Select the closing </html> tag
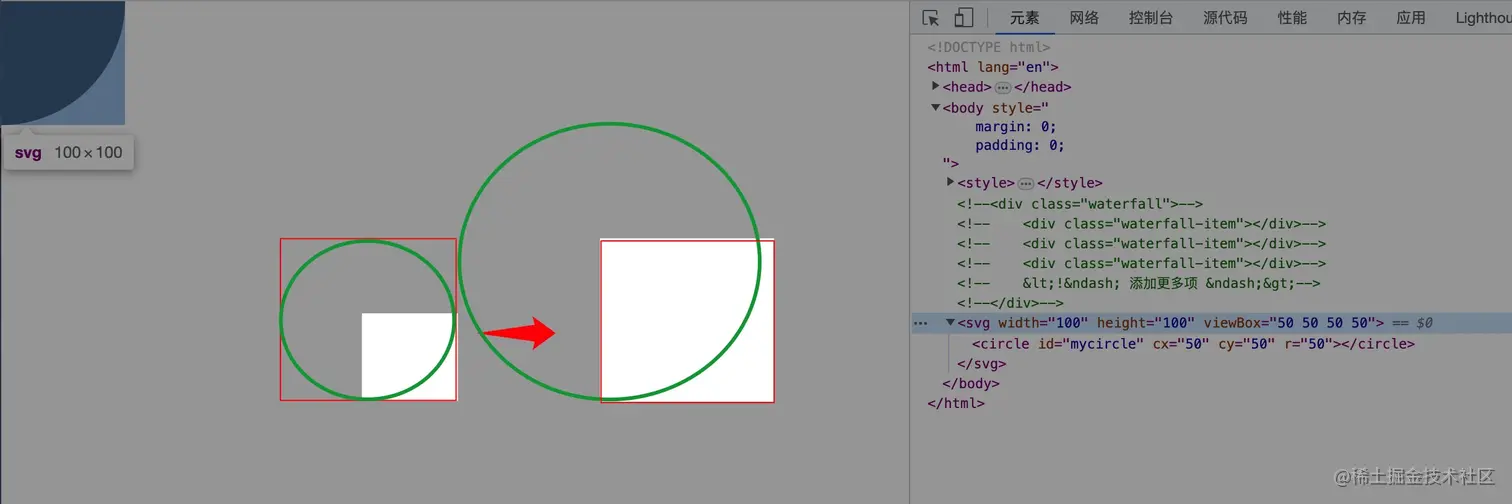The image size is (1512, 504). [956, 403]
